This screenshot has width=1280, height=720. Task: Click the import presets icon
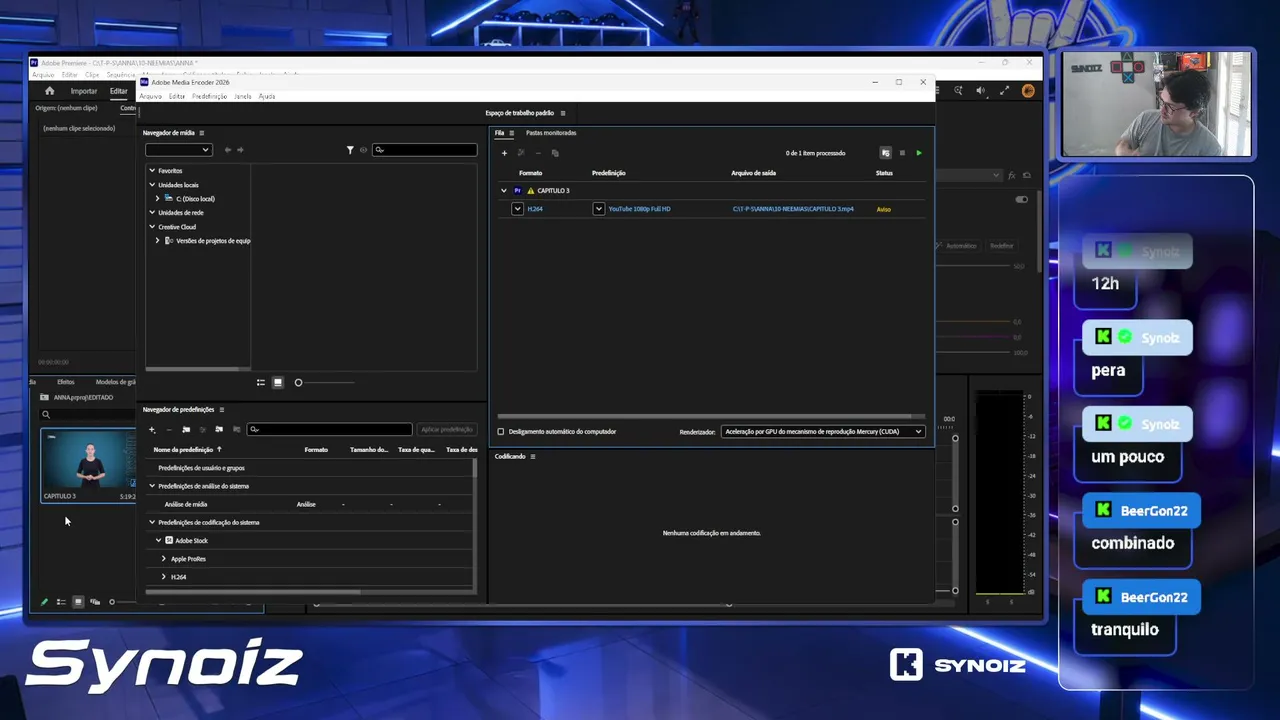click(x=219, y=429)
